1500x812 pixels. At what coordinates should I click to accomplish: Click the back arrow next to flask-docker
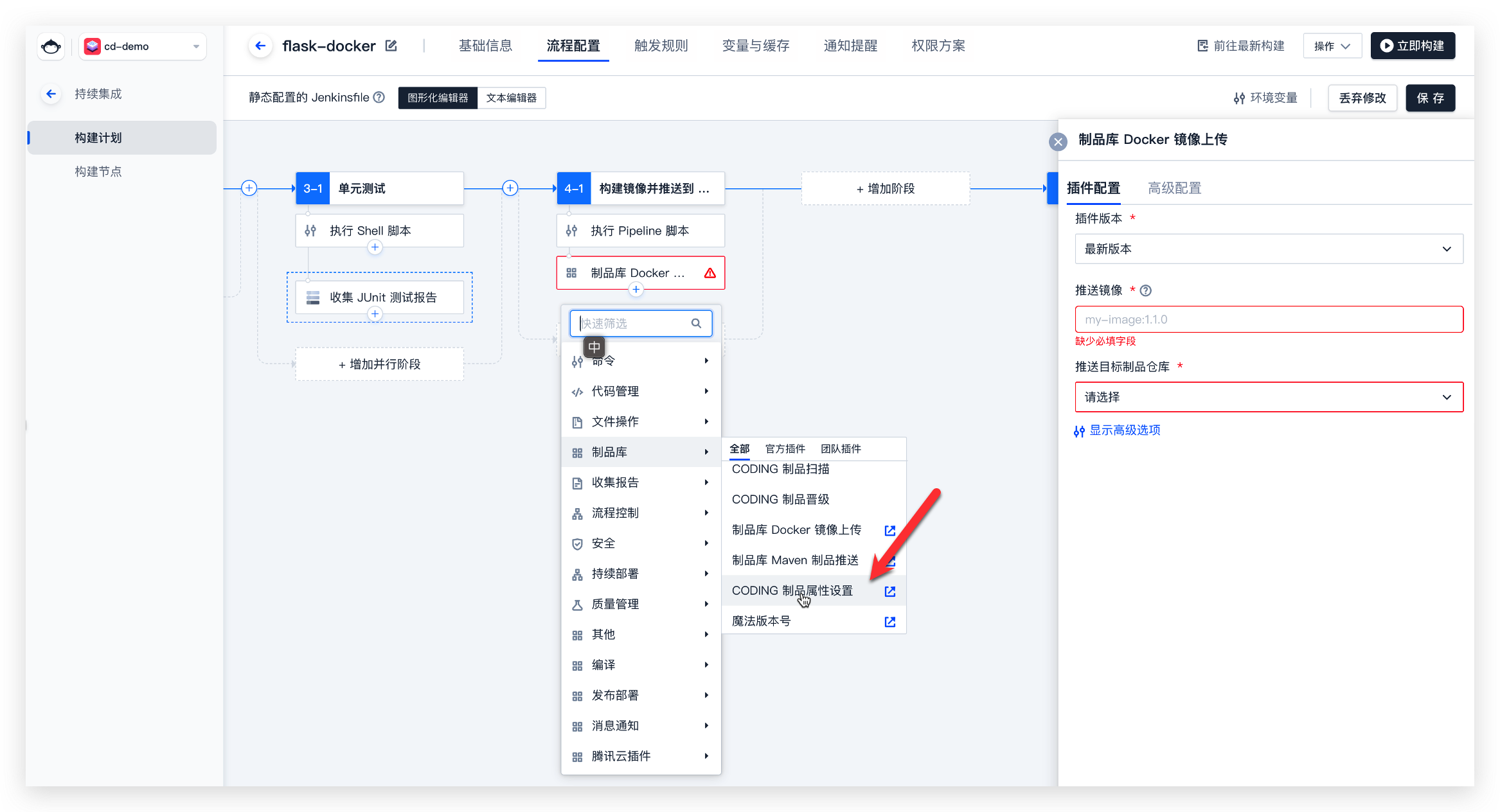[260, 46]
